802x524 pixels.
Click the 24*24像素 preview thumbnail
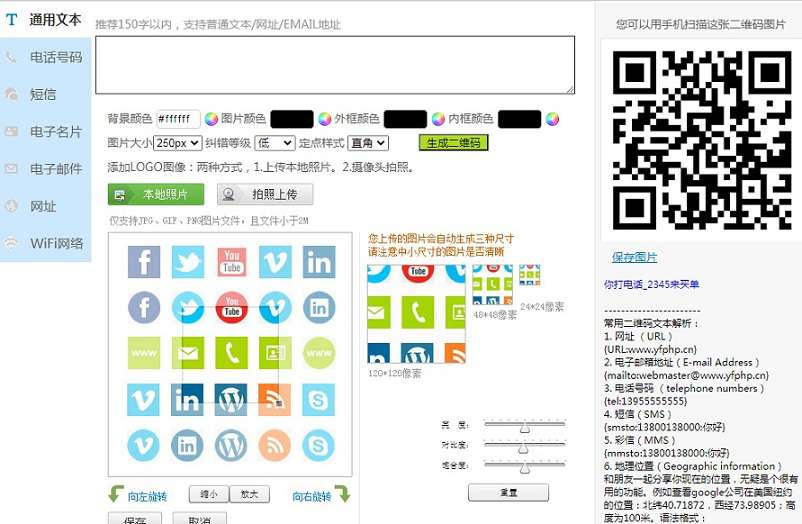click(x=529, y=275)
